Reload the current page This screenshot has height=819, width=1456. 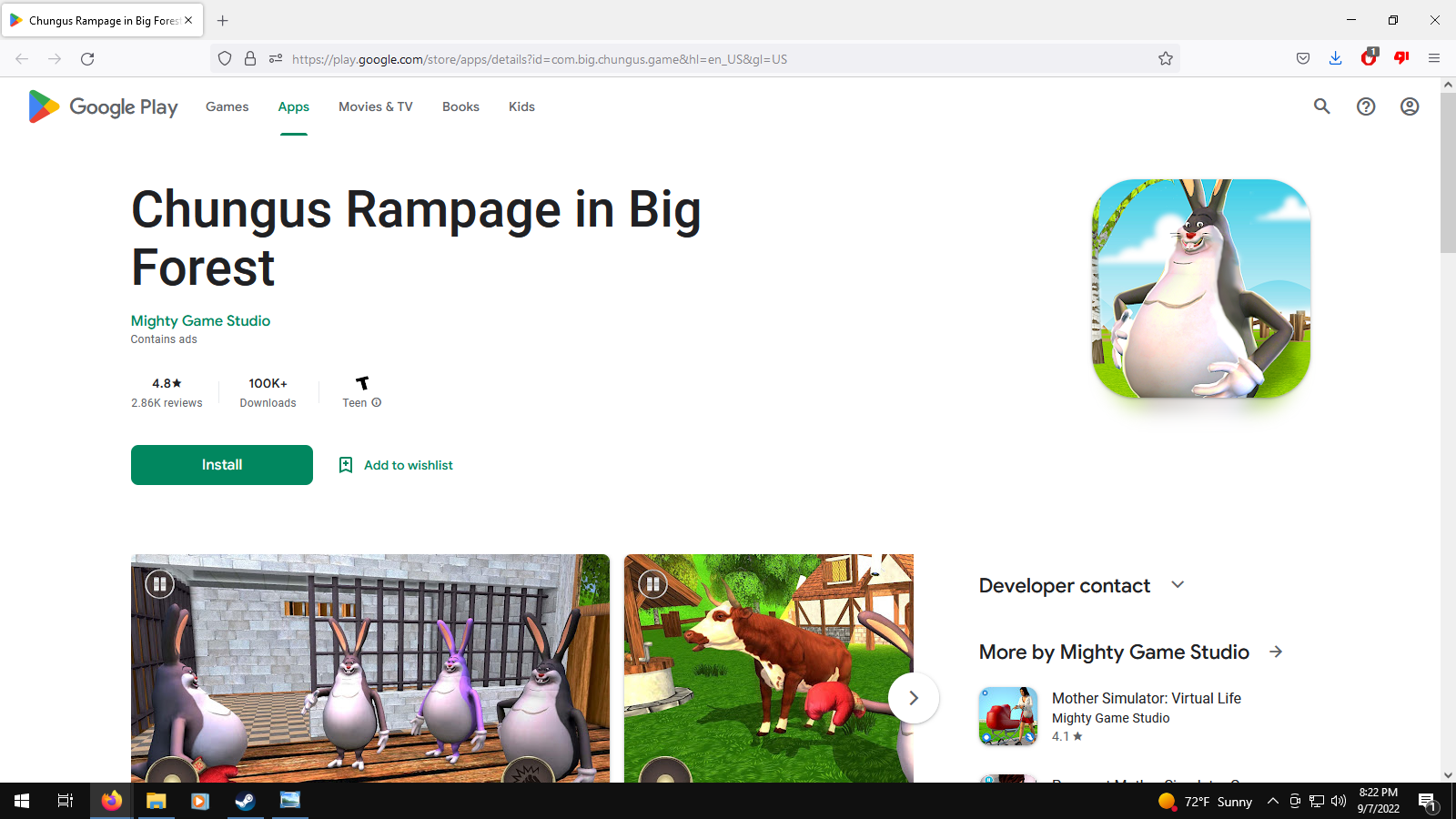[x=87, y=59]
